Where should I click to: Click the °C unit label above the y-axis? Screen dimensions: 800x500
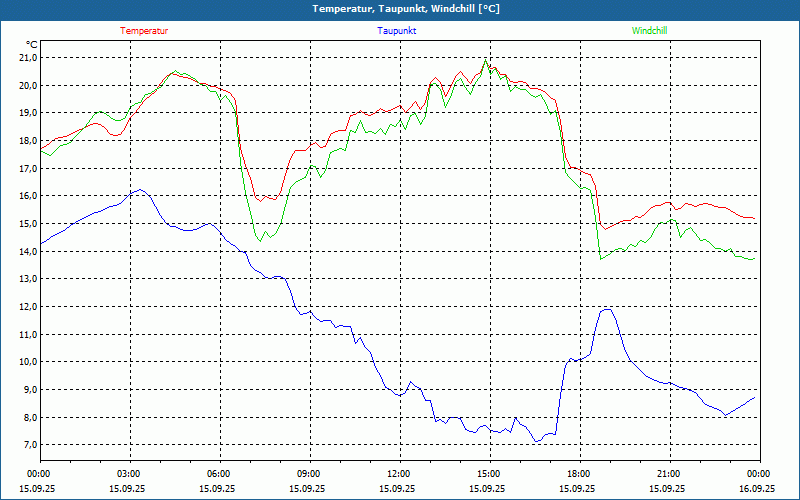32,44
